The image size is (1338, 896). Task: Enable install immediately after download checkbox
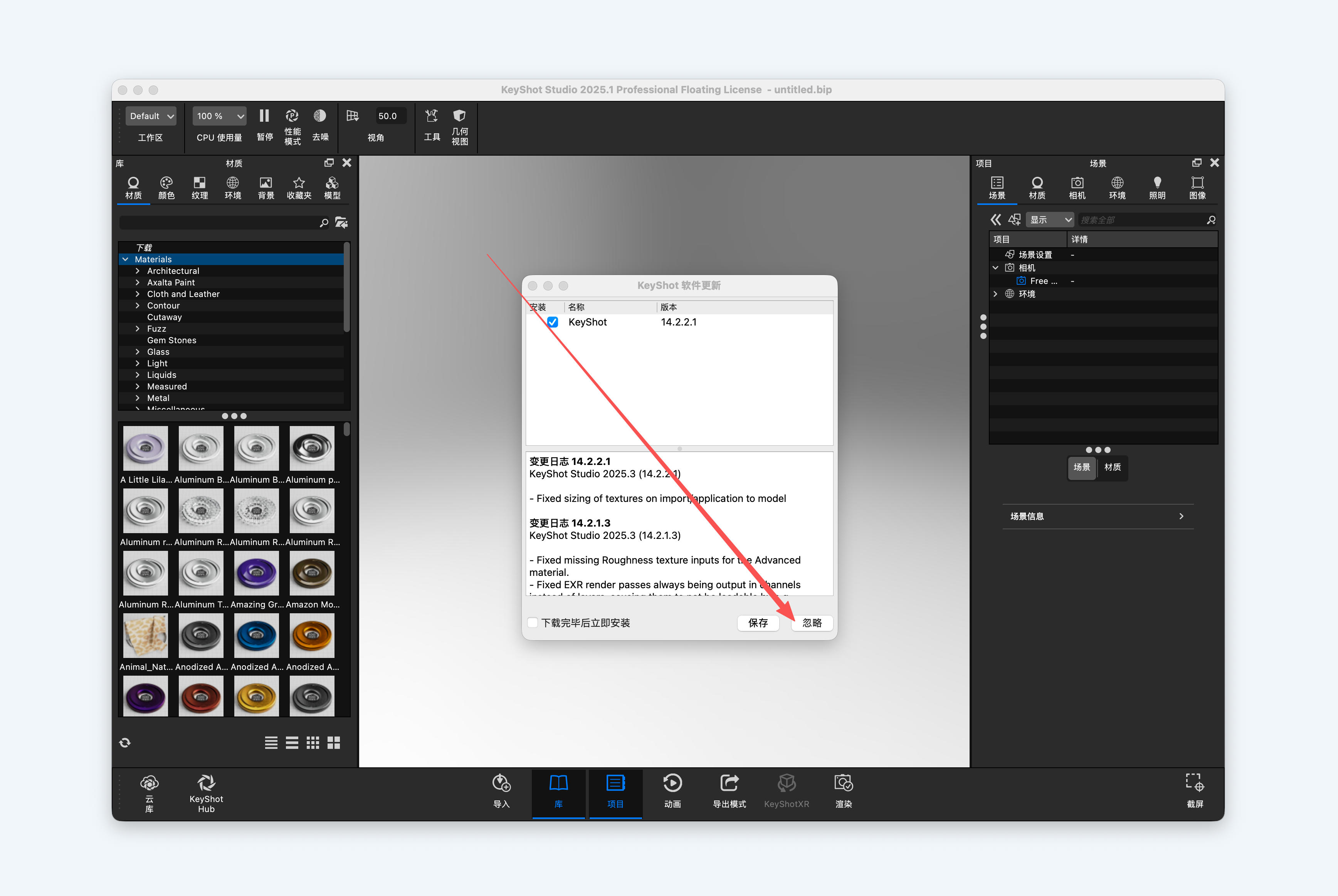pos(533,623)
